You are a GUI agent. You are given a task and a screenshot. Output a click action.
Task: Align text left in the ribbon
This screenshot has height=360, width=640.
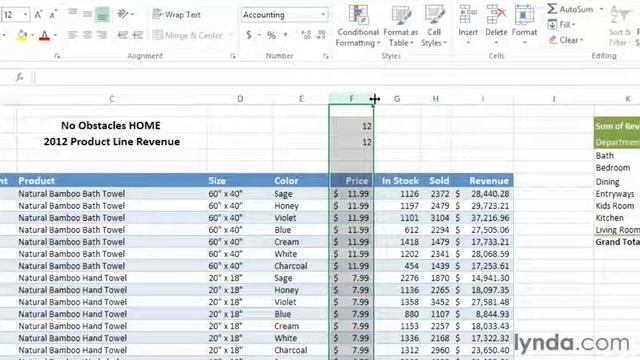coord(73,35)
